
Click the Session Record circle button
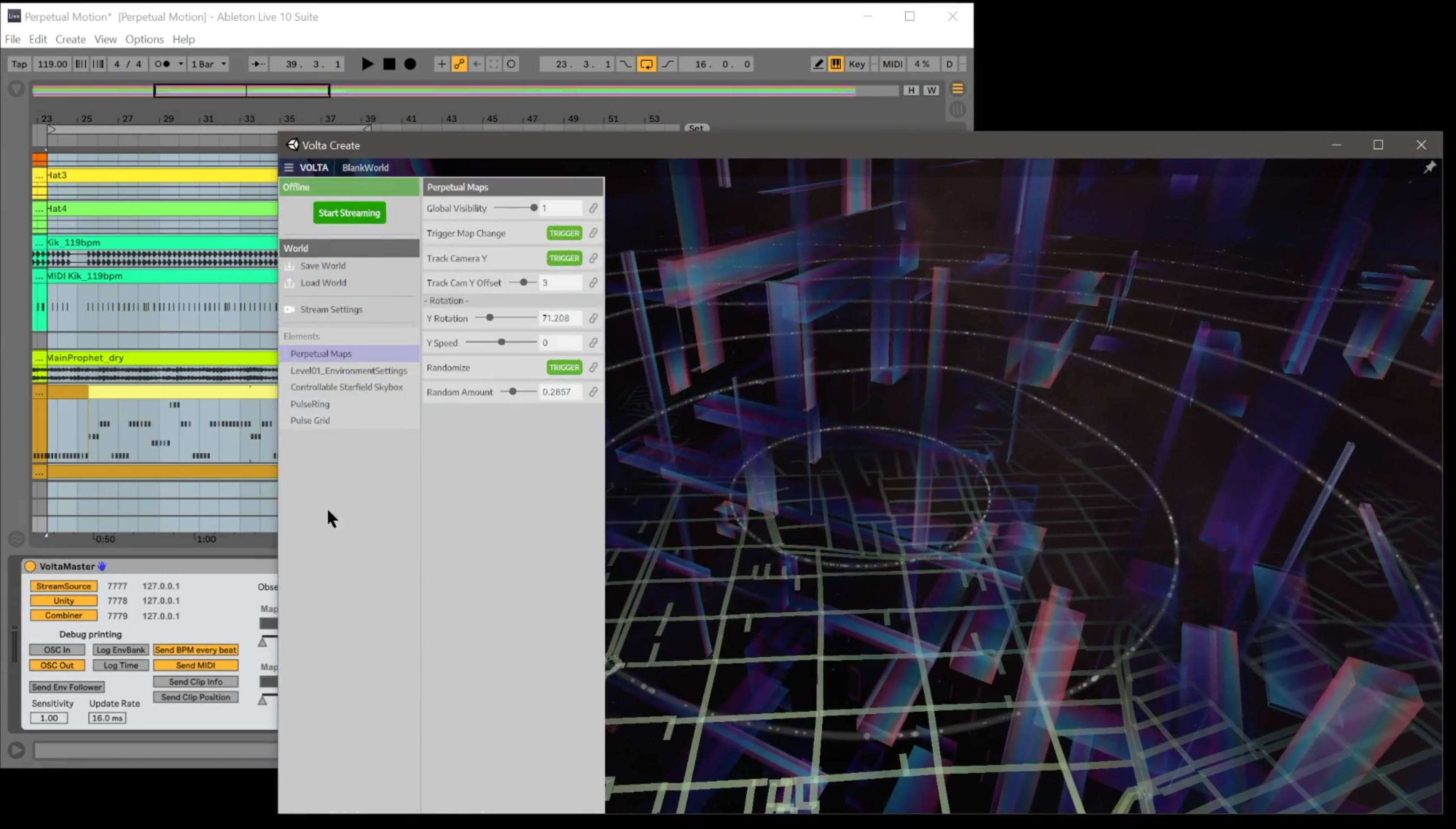tap(511, 64)
